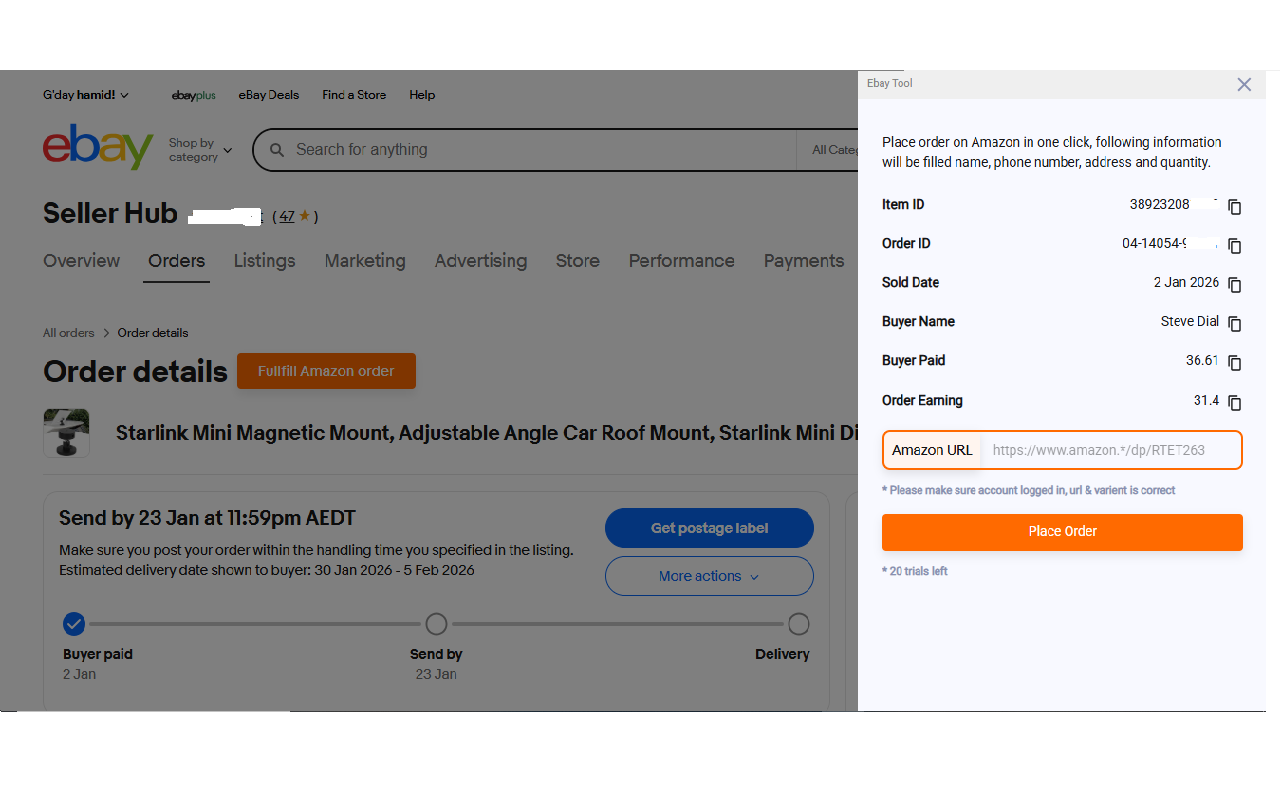Image resolution: width=1280 pixels, height=800 pixels.
Task: Click the Send by progress step circle
Action: 436,625
